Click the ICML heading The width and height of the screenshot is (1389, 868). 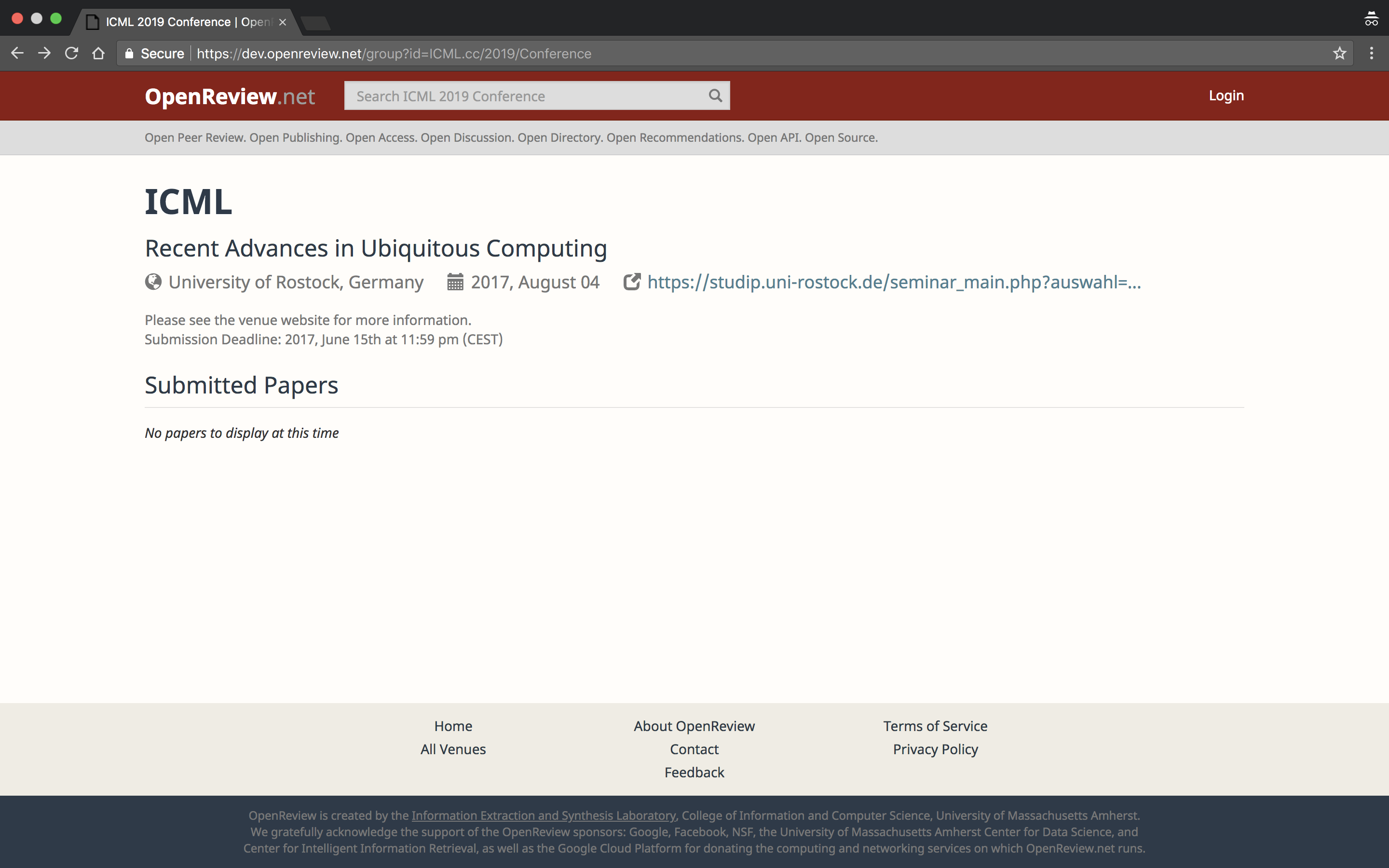(188, 202)
